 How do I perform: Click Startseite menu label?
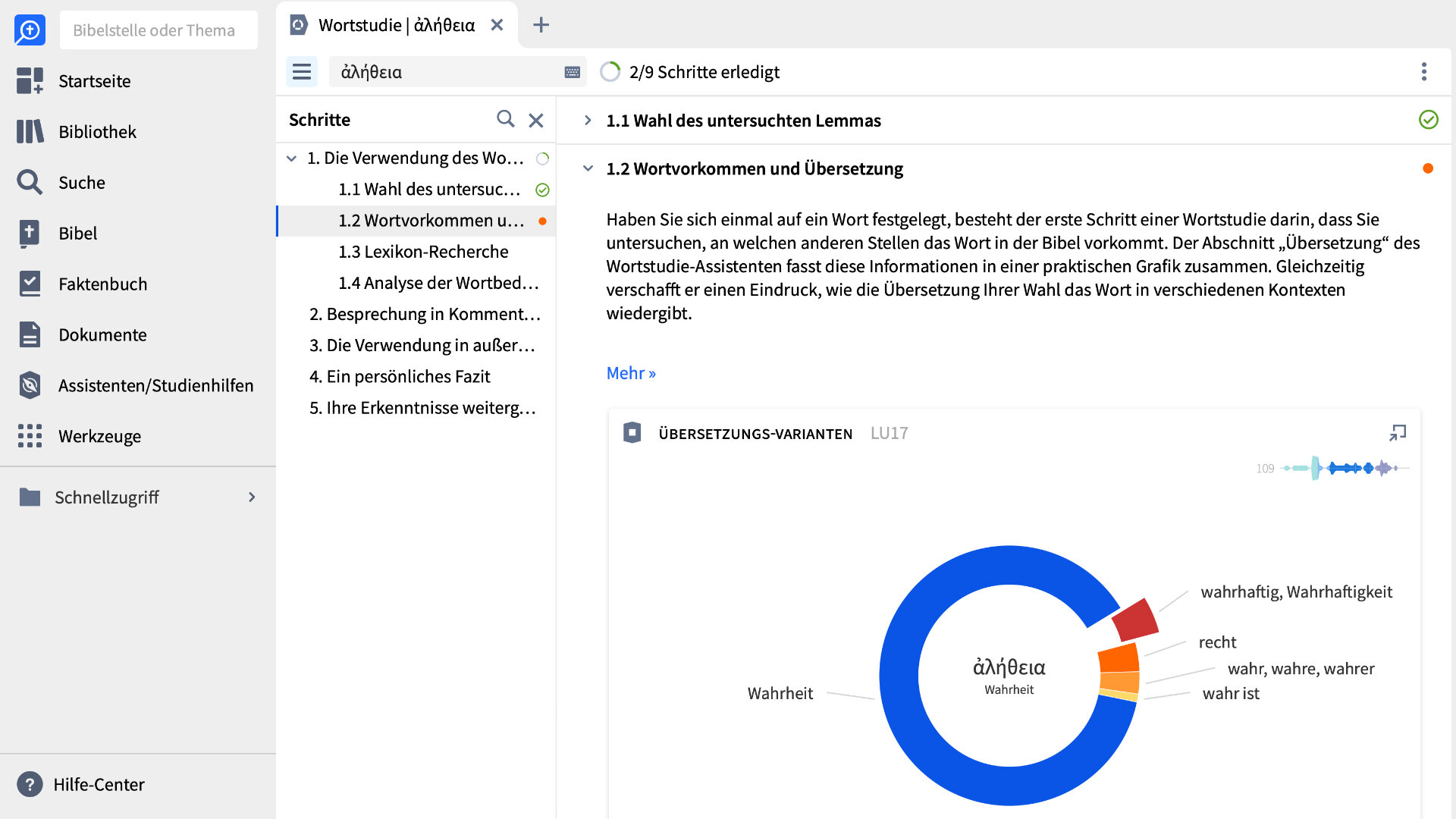[95, 80]
